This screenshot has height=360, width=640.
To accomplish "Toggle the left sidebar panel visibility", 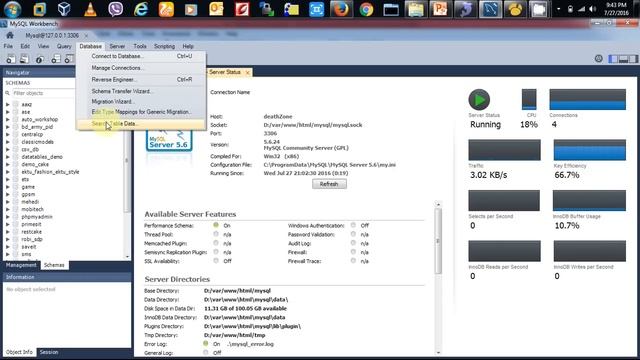I will pyautogui.click(x=613, y=59).
